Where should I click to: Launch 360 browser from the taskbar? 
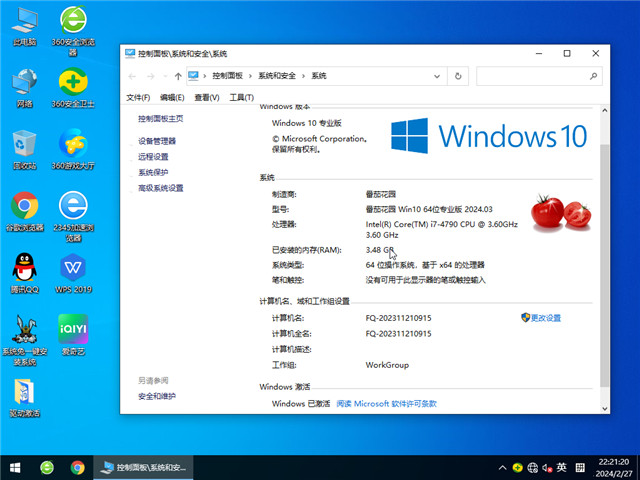[47, 468]
